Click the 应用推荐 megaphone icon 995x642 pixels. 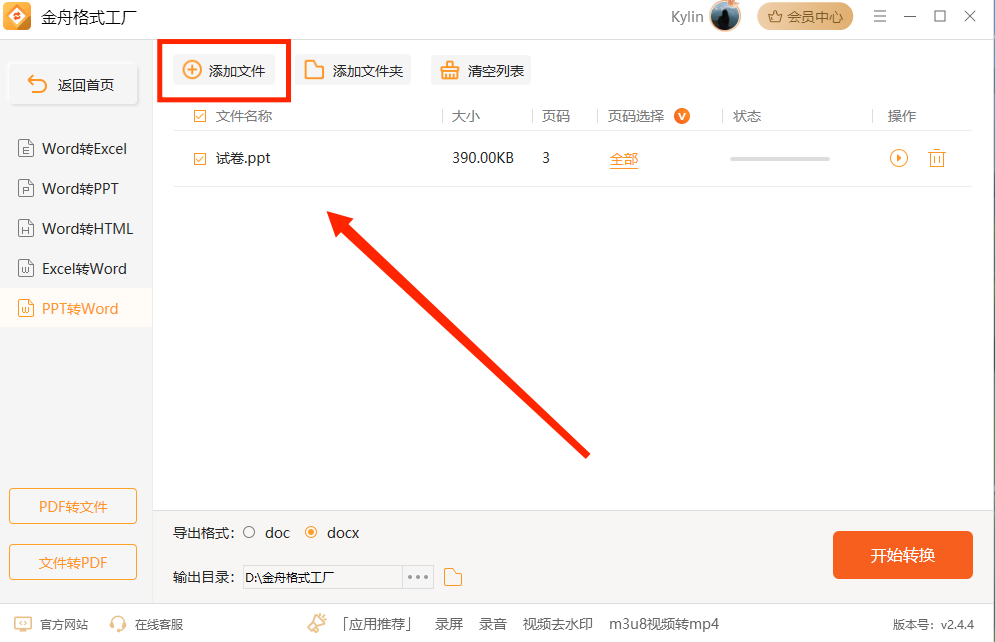pyautogui.click(x=317, y=624)
